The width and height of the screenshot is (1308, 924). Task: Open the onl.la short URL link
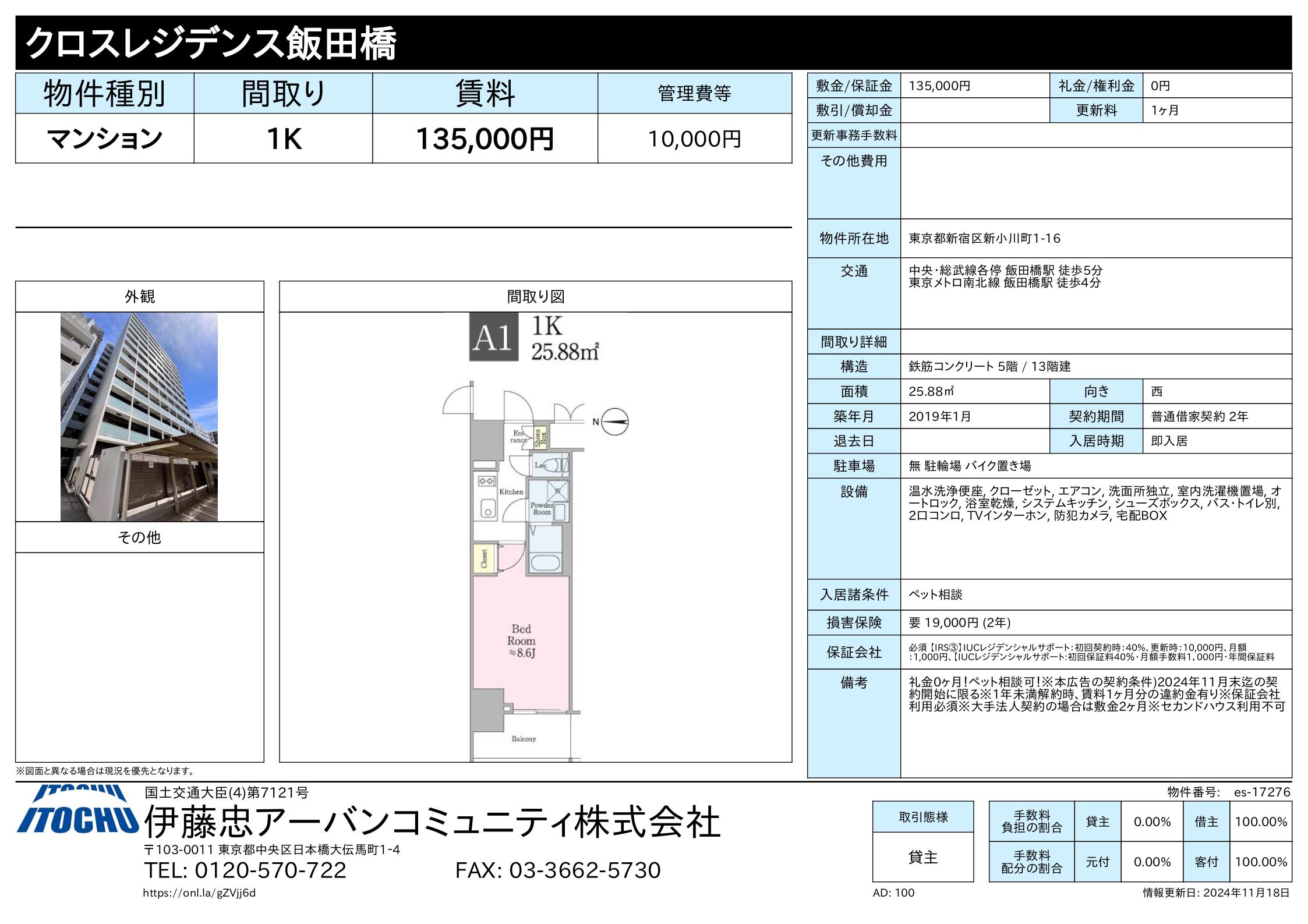pos(199,893)
